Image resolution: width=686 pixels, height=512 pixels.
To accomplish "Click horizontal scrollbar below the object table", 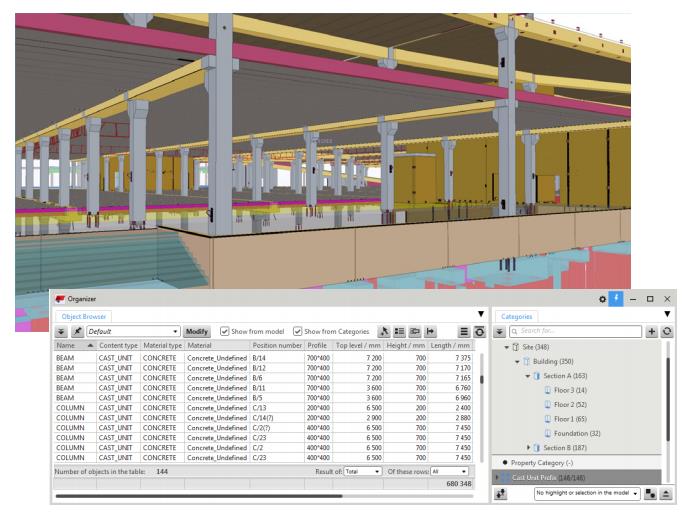I will pyautogui.click(x=199, y=496).
